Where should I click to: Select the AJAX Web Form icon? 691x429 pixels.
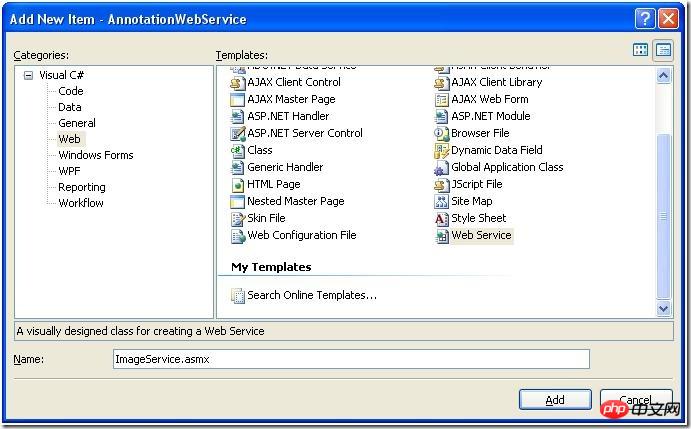pos(442,100)
